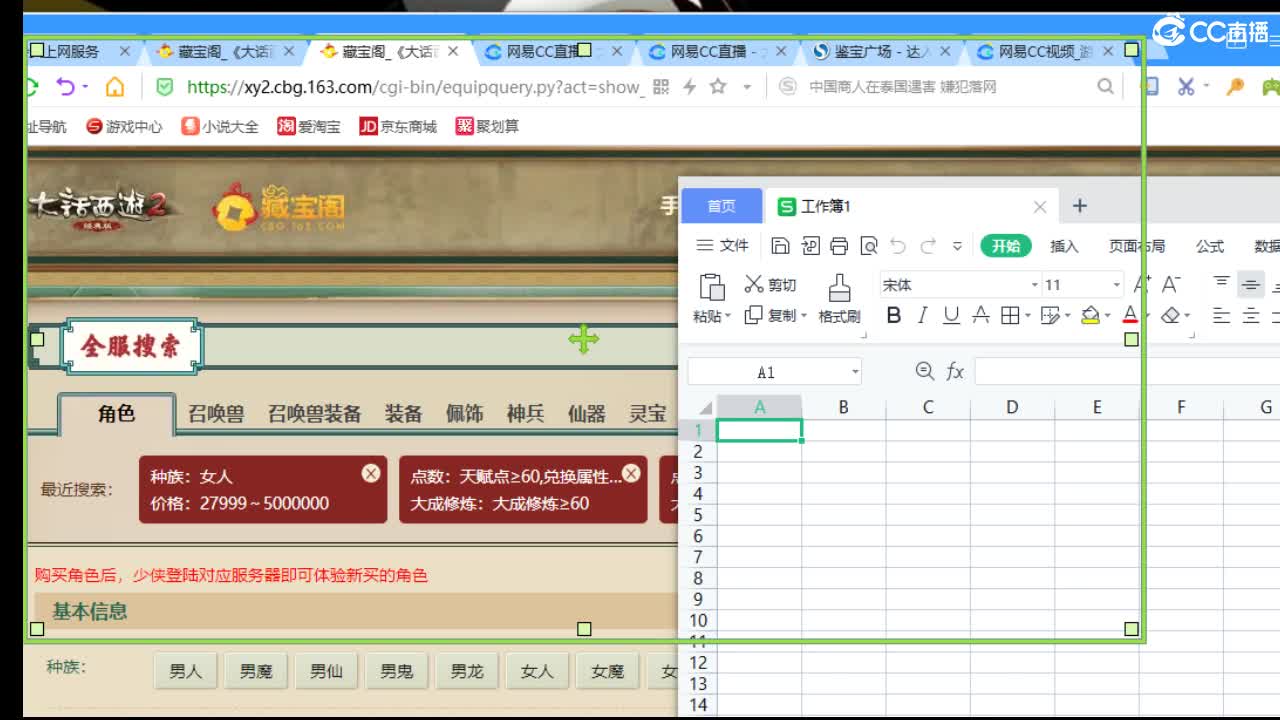Redo the action in WPS

tap(928, 246)
